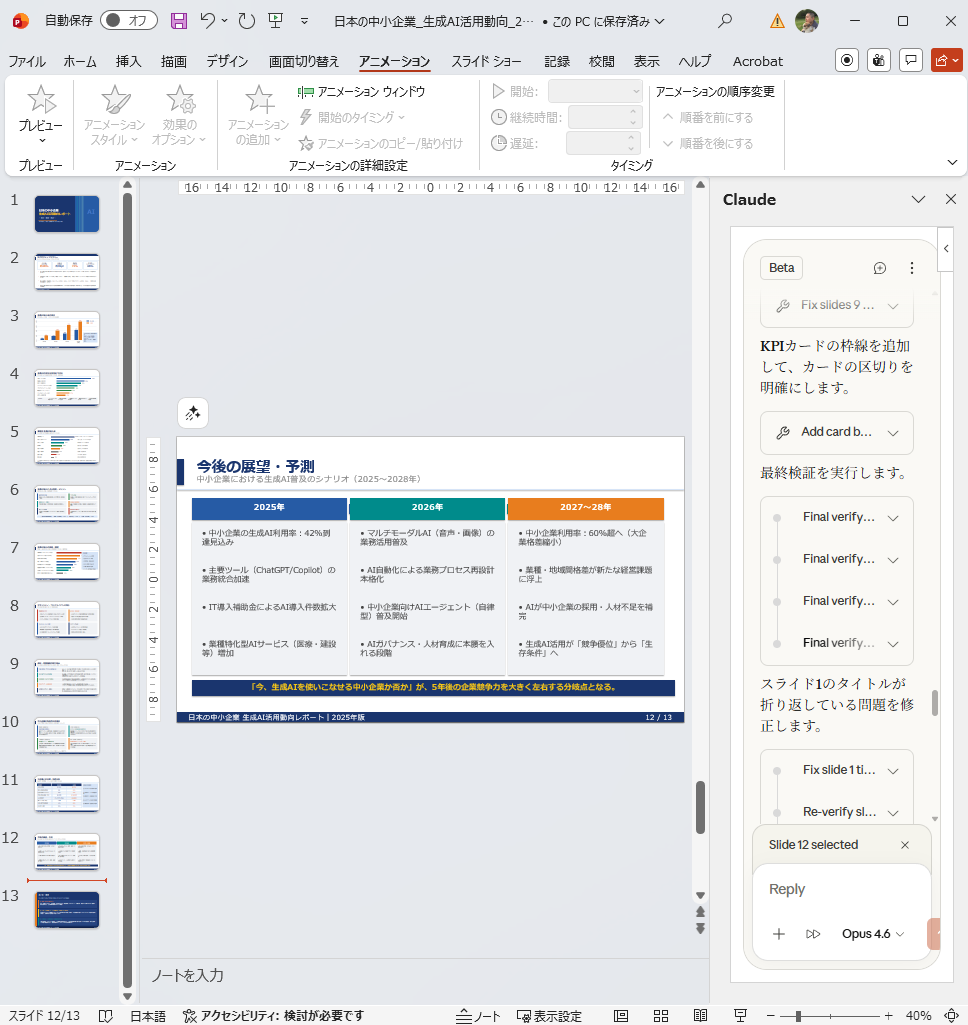Expand the Opus 4.6 model dropdown
Screen dimensions: 968x1025
(872, 933)
